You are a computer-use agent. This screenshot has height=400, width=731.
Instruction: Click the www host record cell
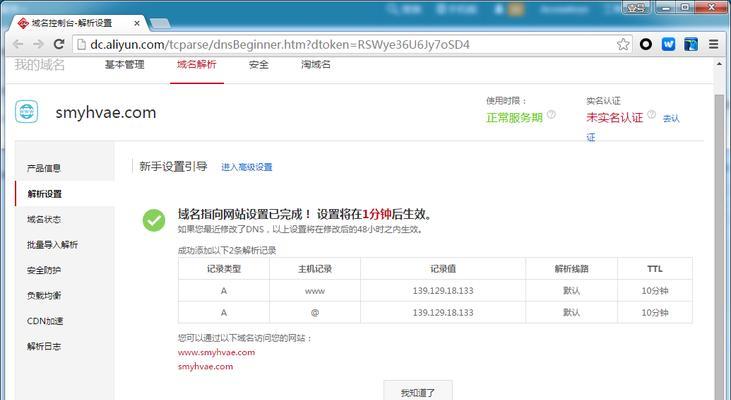tap(315, 291)
